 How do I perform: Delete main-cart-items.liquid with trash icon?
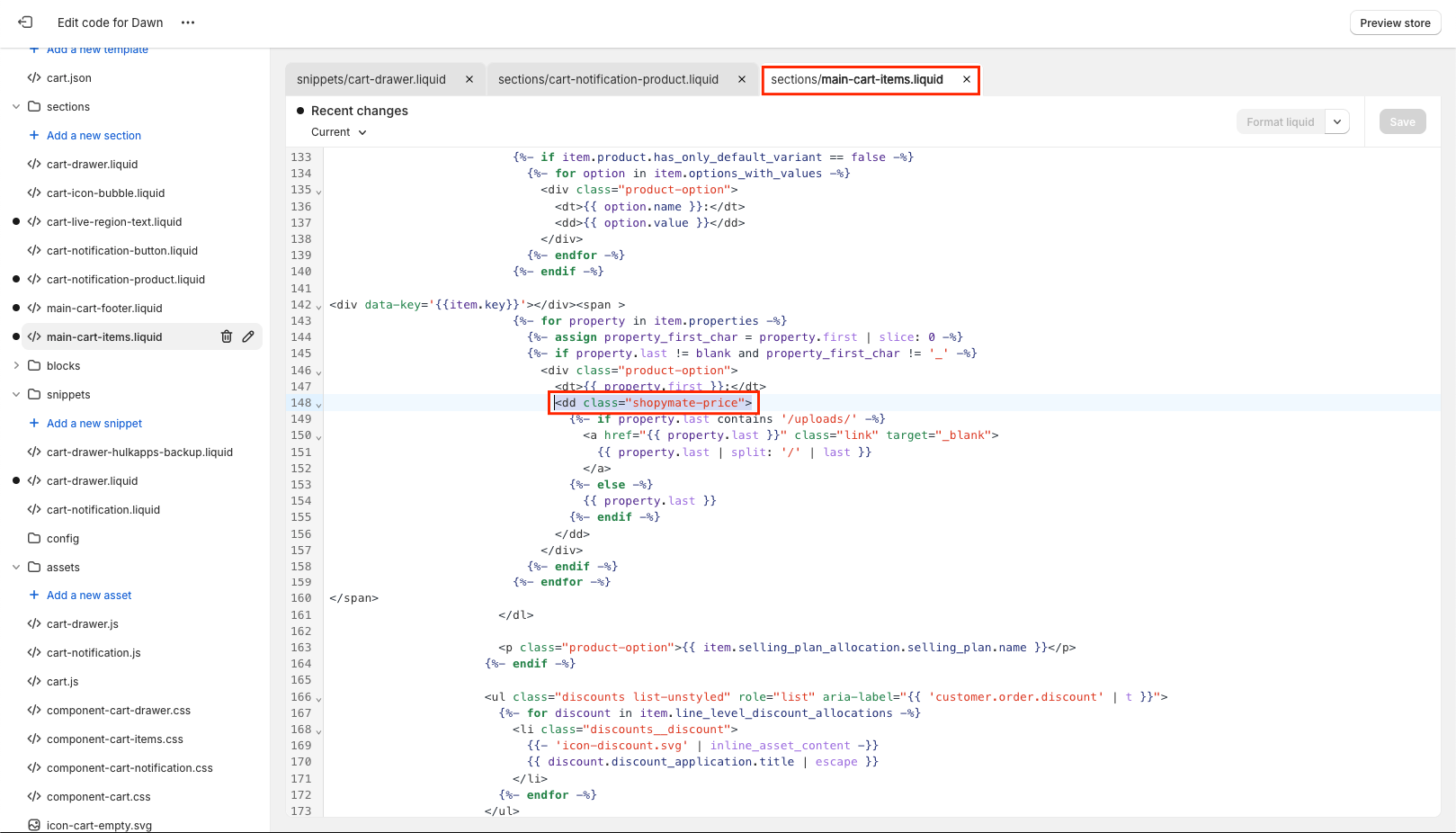pos(227,336)
